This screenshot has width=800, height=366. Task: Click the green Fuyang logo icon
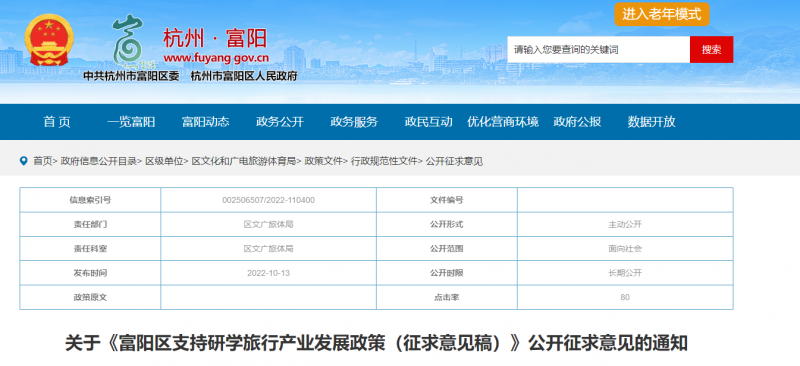point(128,41)
